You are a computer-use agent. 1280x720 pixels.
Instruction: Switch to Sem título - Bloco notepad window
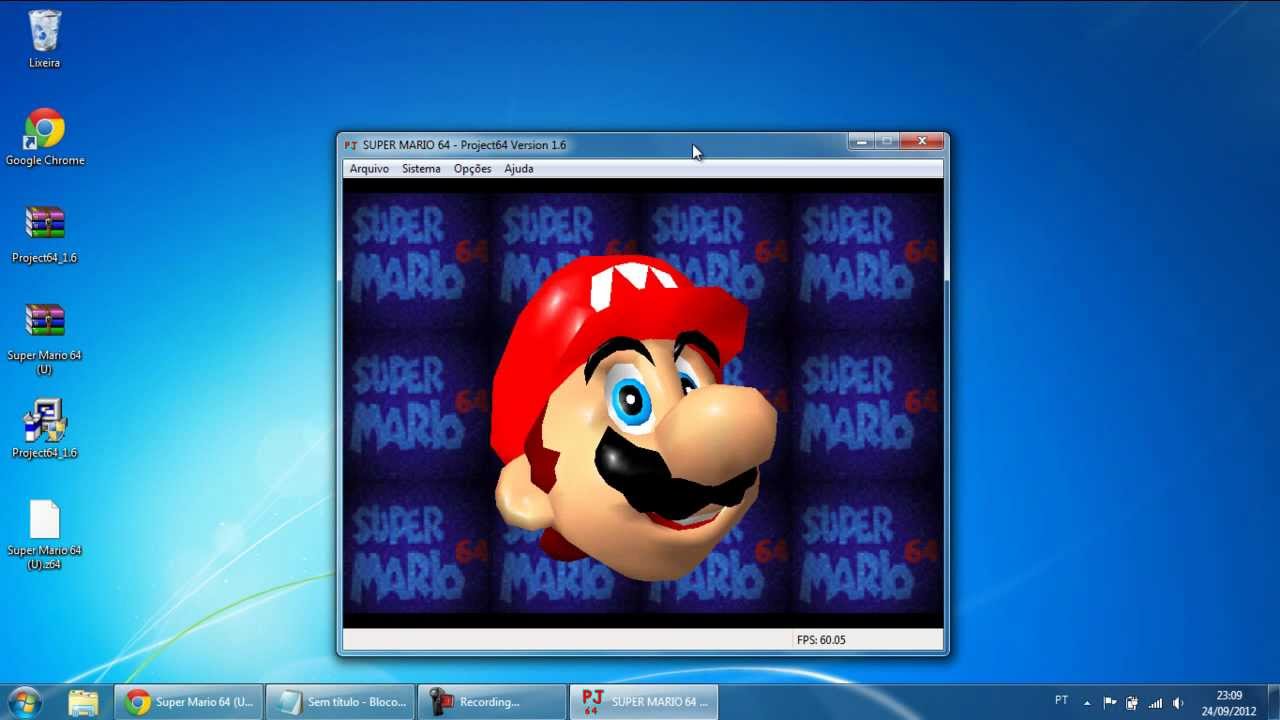[341, 702]
